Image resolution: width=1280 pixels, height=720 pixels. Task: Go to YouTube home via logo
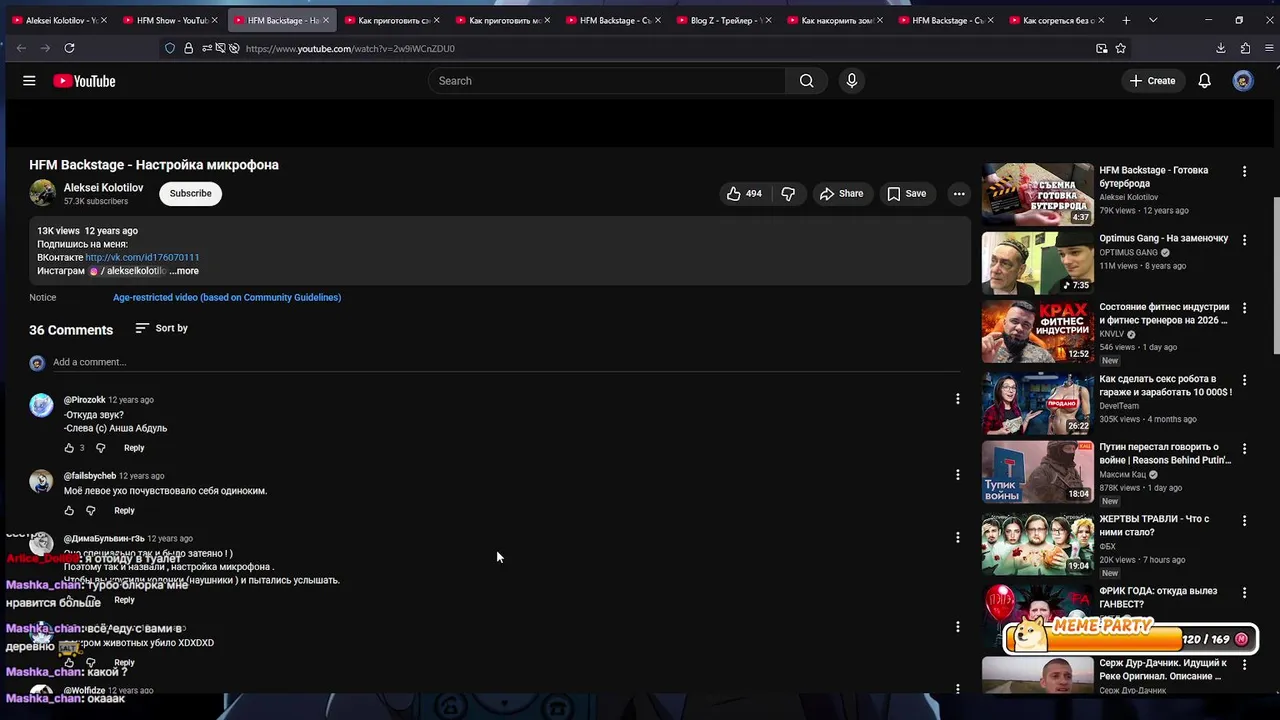point(84,81)
